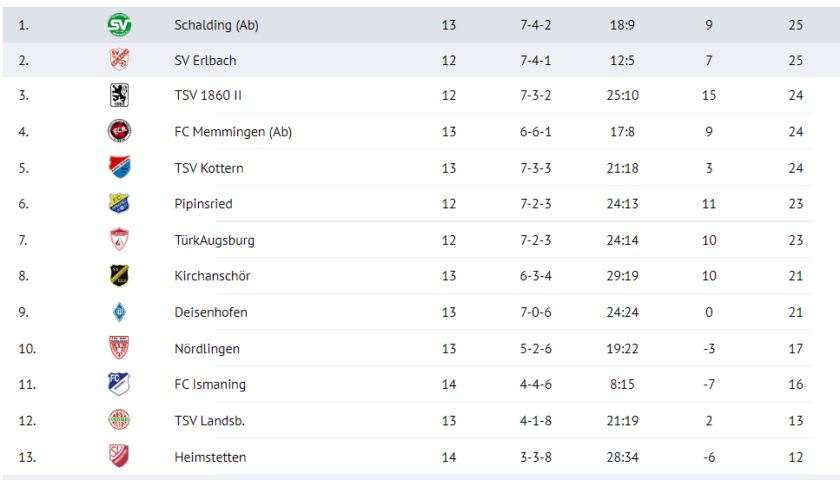Select the Deisenhofen team name

211,312
